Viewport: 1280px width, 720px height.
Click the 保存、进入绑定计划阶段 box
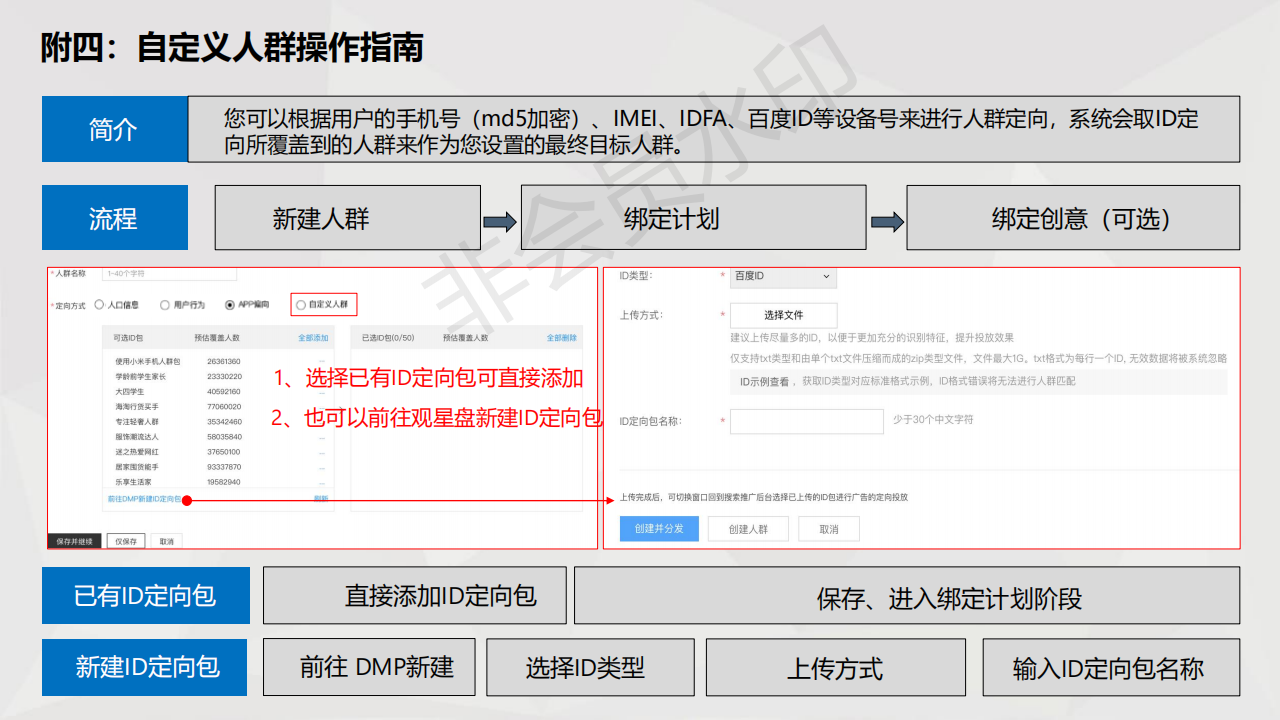tap(907, 596)
